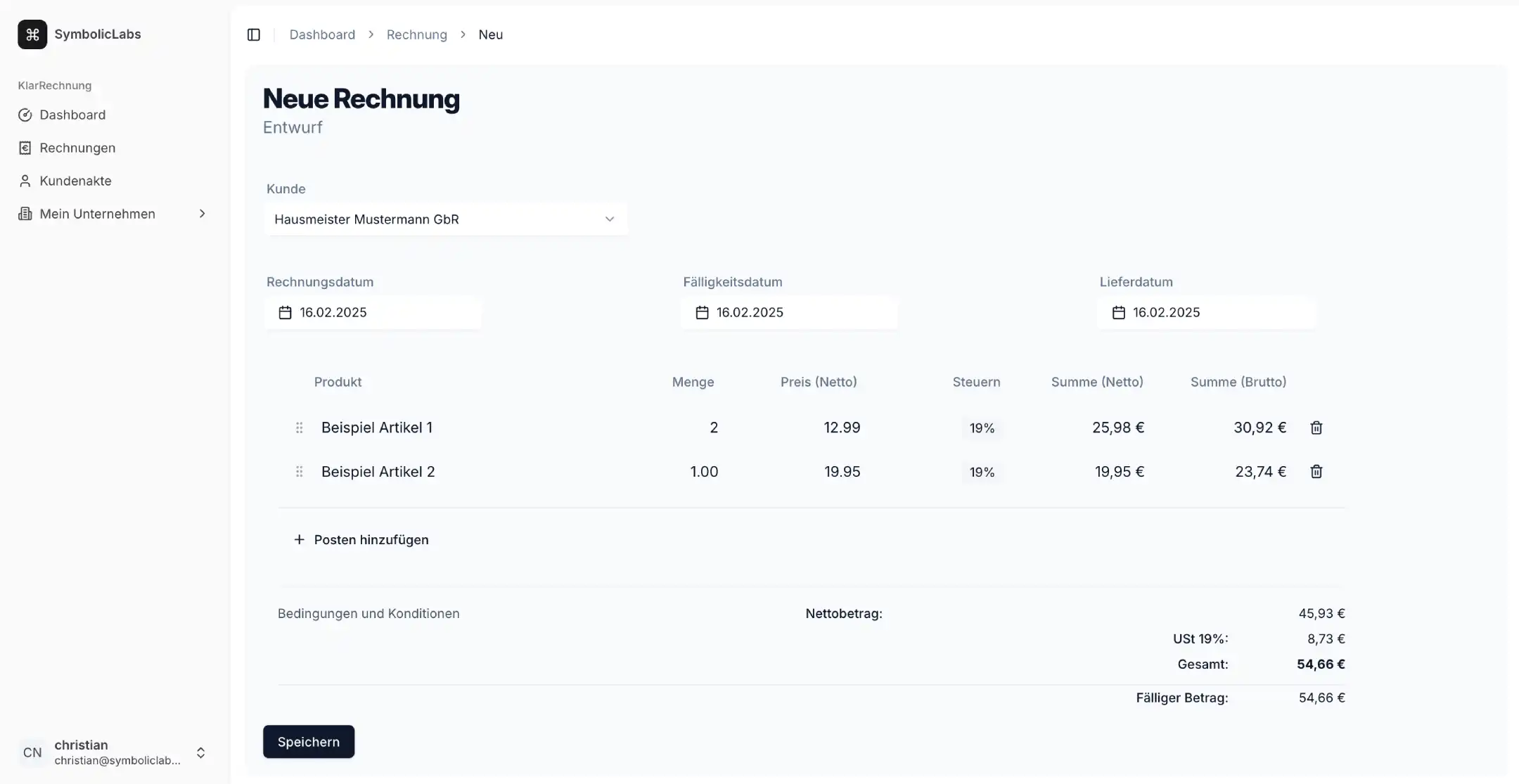This screenshot has height=784, width=1519.
Task: Add a new line with Posten hinzufügen
Action: coord(371,539)
